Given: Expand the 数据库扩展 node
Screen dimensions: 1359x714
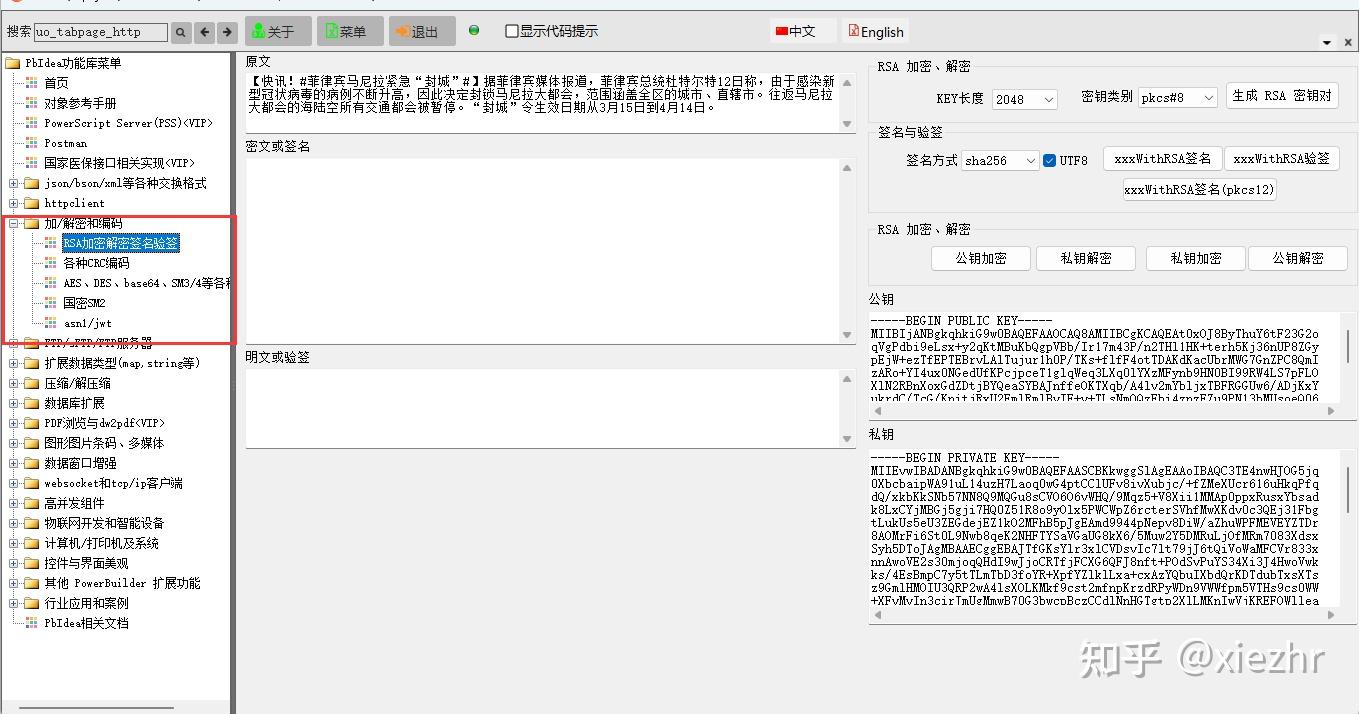Looking at the screenshot, I should click(14, 403).
